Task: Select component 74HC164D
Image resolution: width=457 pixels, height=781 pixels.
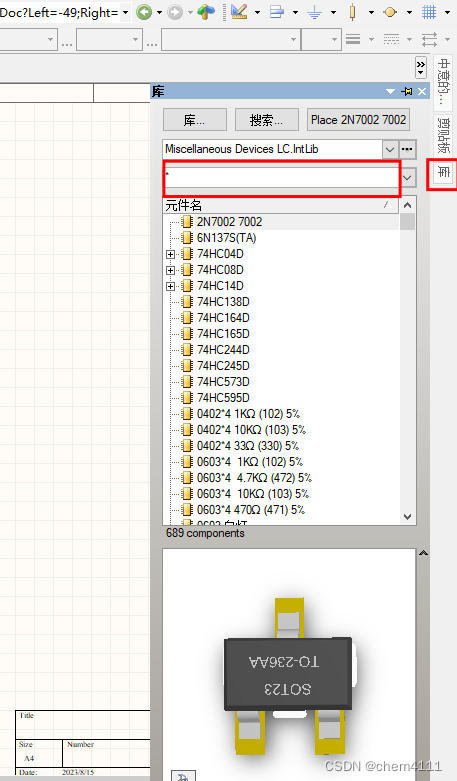Action: pyautogui.click(x=223, y=318)
